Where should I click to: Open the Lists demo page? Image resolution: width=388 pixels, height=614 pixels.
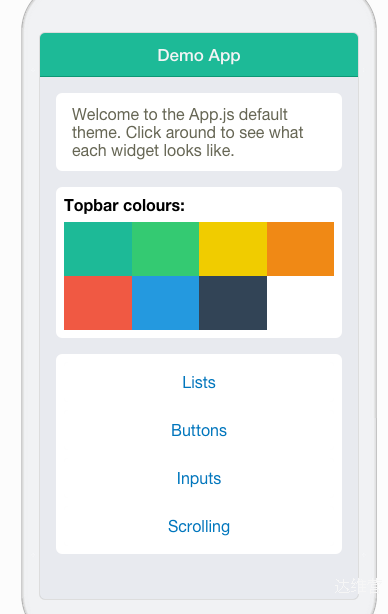(x=199, y=382)
